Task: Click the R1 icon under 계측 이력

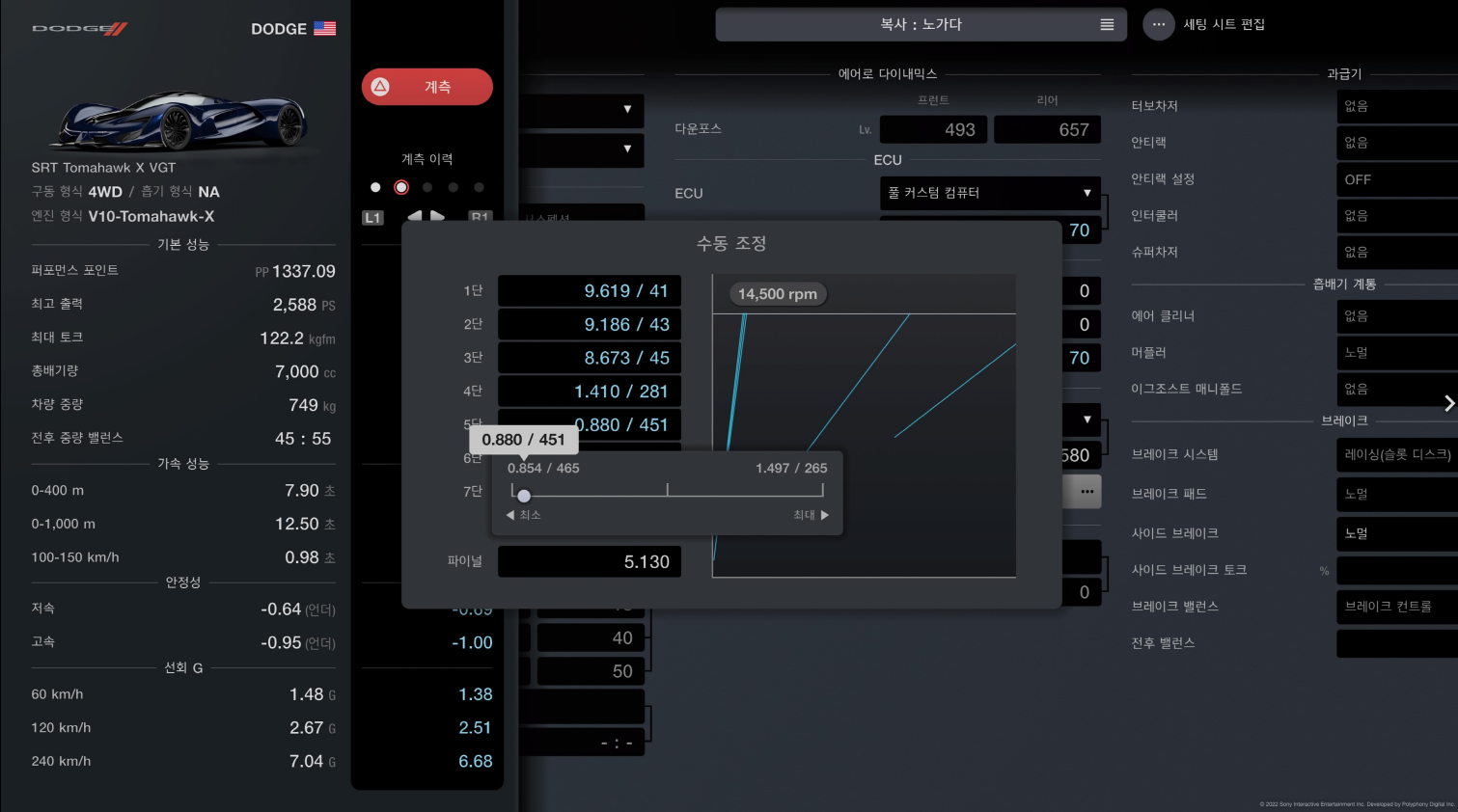Action: (480, 218)
